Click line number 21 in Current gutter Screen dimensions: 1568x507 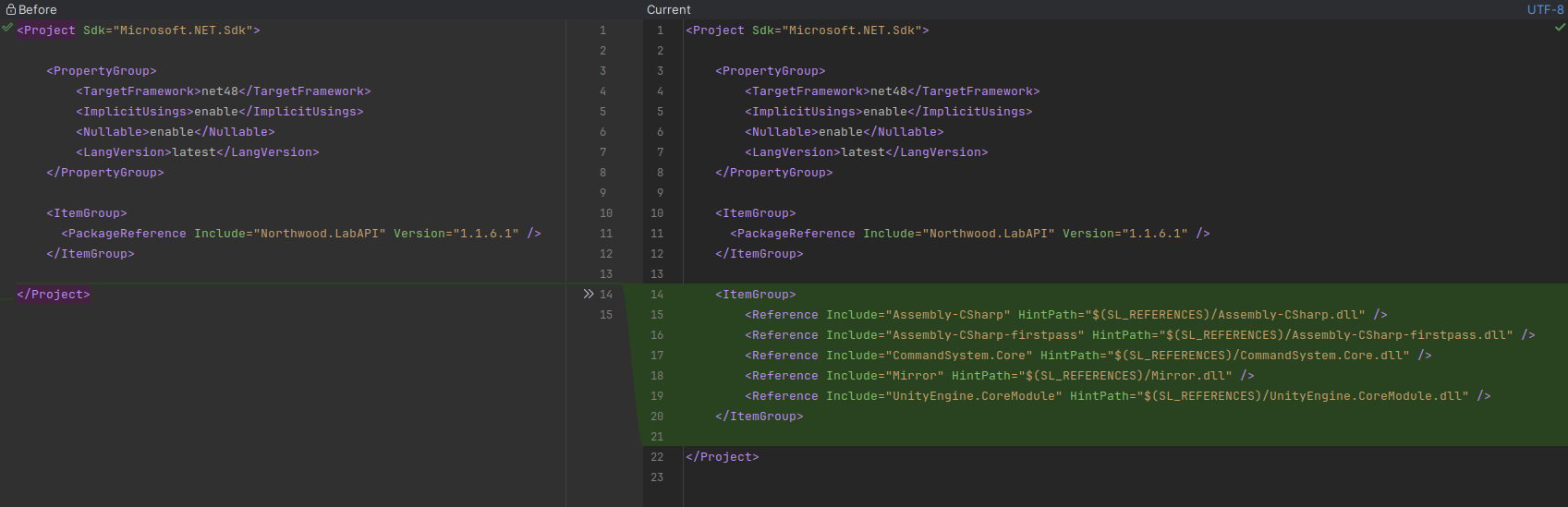657,437
